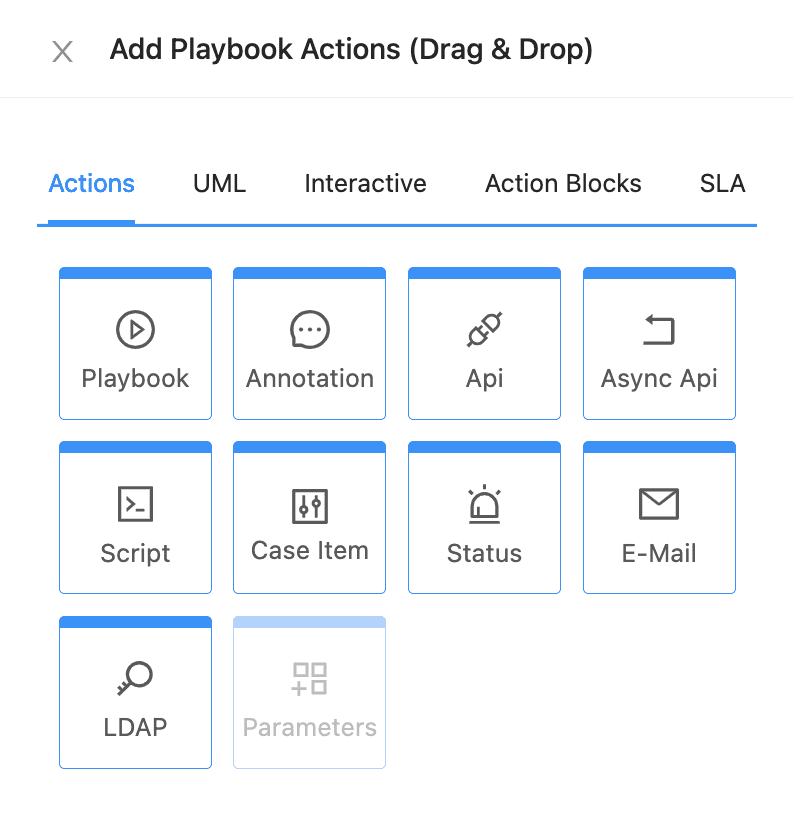Switch to the Action Blocks tab

tap(563, 183)
